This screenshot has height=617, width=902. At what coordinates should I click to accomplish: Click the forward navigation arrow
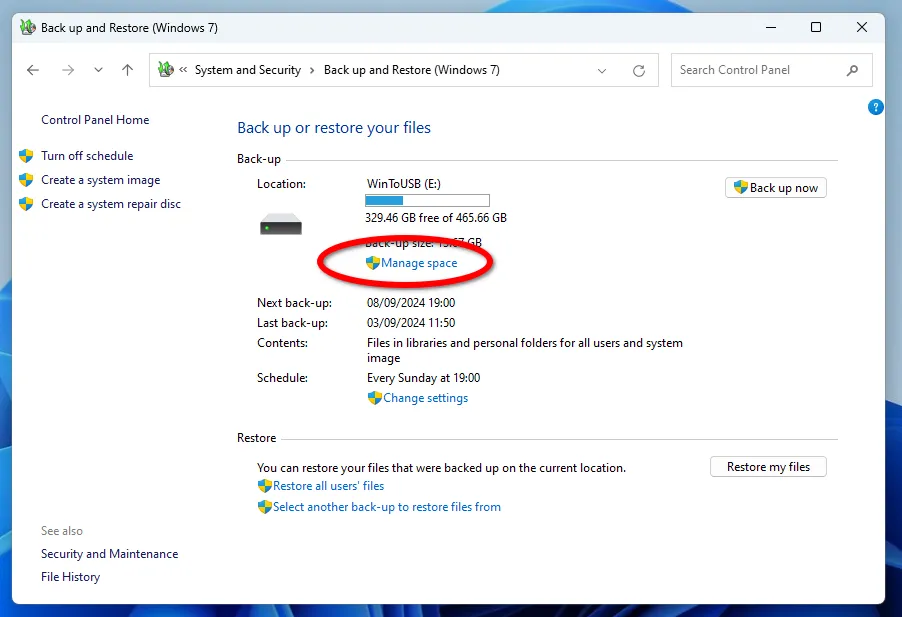tap(67, 70)
